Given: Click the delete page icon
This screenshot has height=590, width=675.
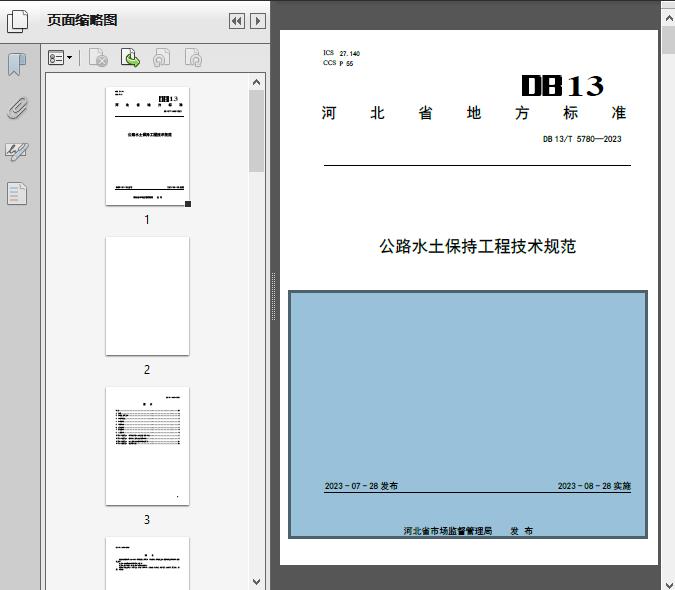Looking at the screenshot, I should [98, 58].
